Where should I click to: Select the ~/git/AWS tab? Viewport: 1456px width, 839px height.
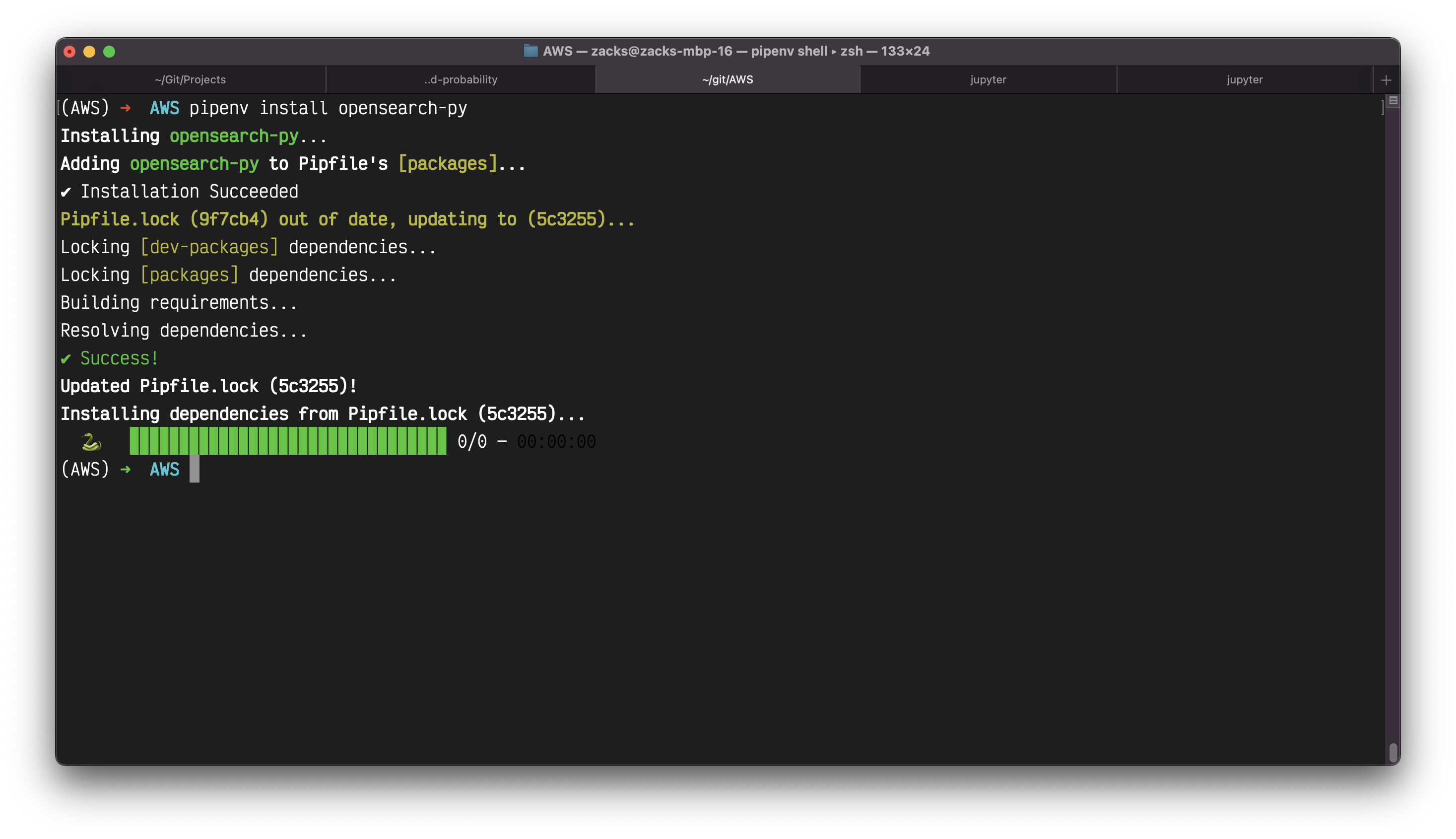[x=728, y=79]
